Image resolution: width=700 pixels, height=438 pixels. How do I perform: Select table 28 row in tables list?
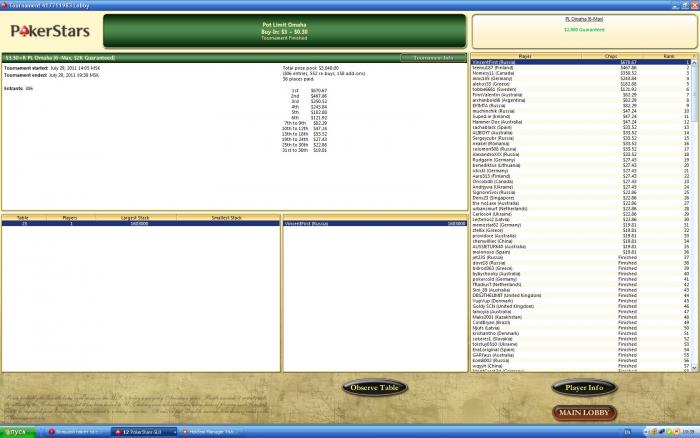tap(141, 223)
